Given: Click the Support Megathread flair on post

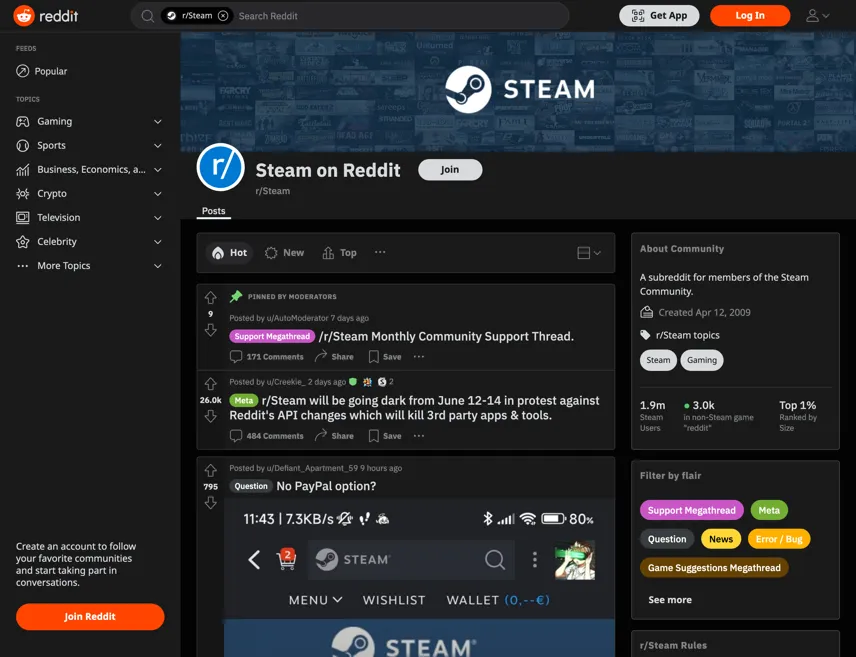Looking at the screenshot, I should [272, 336].
